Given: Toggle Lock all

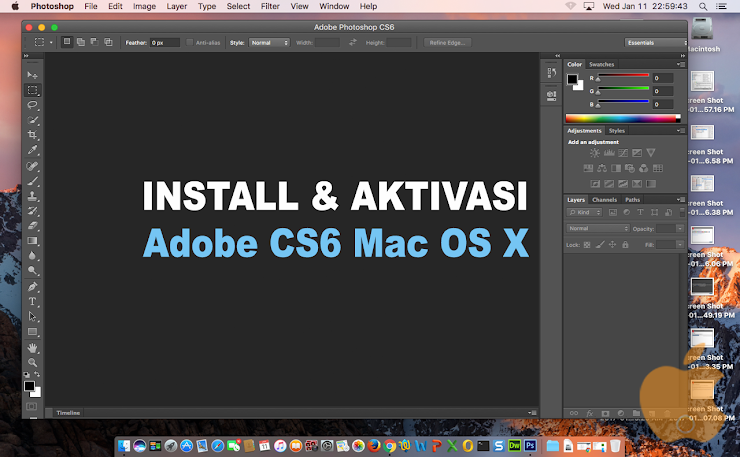Looking at the screenshot, I should pyautogui.click(x=625, y=245).
